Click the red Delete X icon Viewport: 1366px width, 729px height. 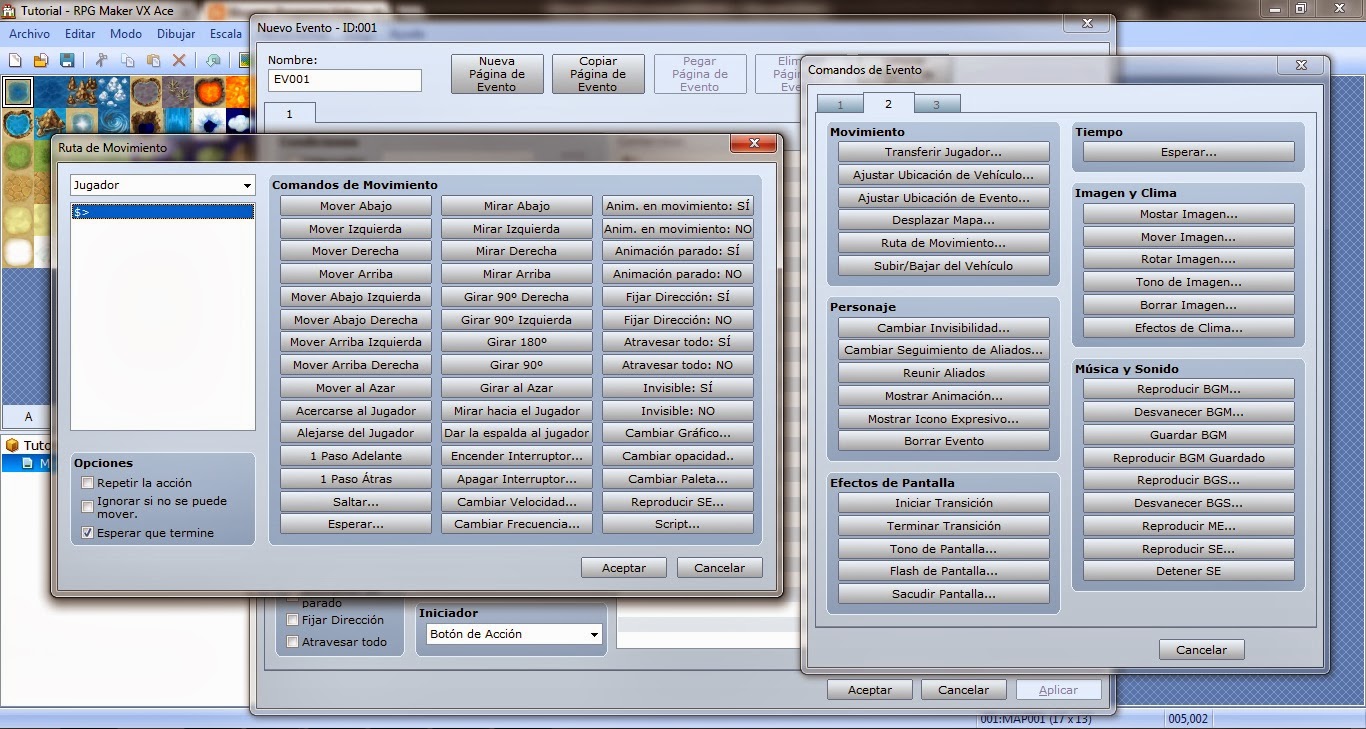coord(179,60)
